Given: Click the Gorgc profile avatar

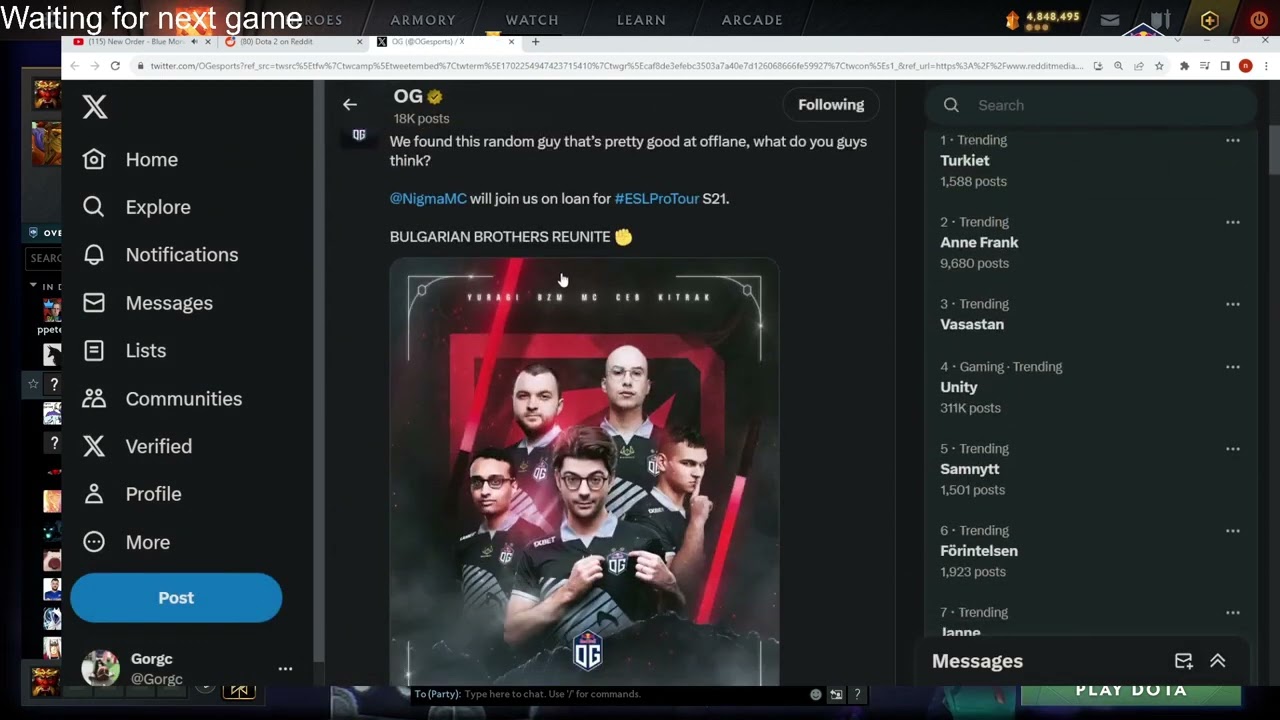Looking at the screenshot, I should (100, 668).
